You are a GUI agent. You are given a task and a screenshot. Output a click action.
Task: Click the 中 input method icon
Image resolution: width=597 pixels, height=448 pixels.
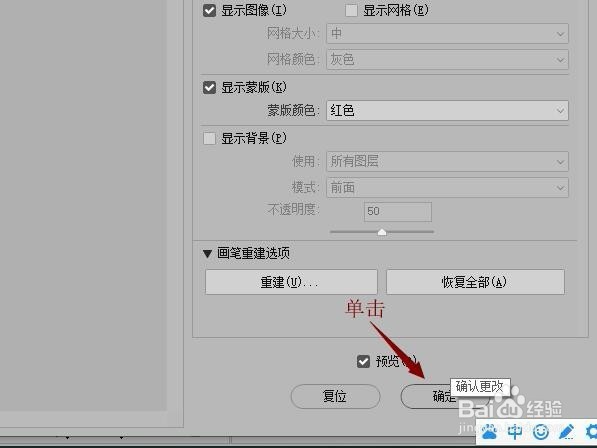(515, 432)
